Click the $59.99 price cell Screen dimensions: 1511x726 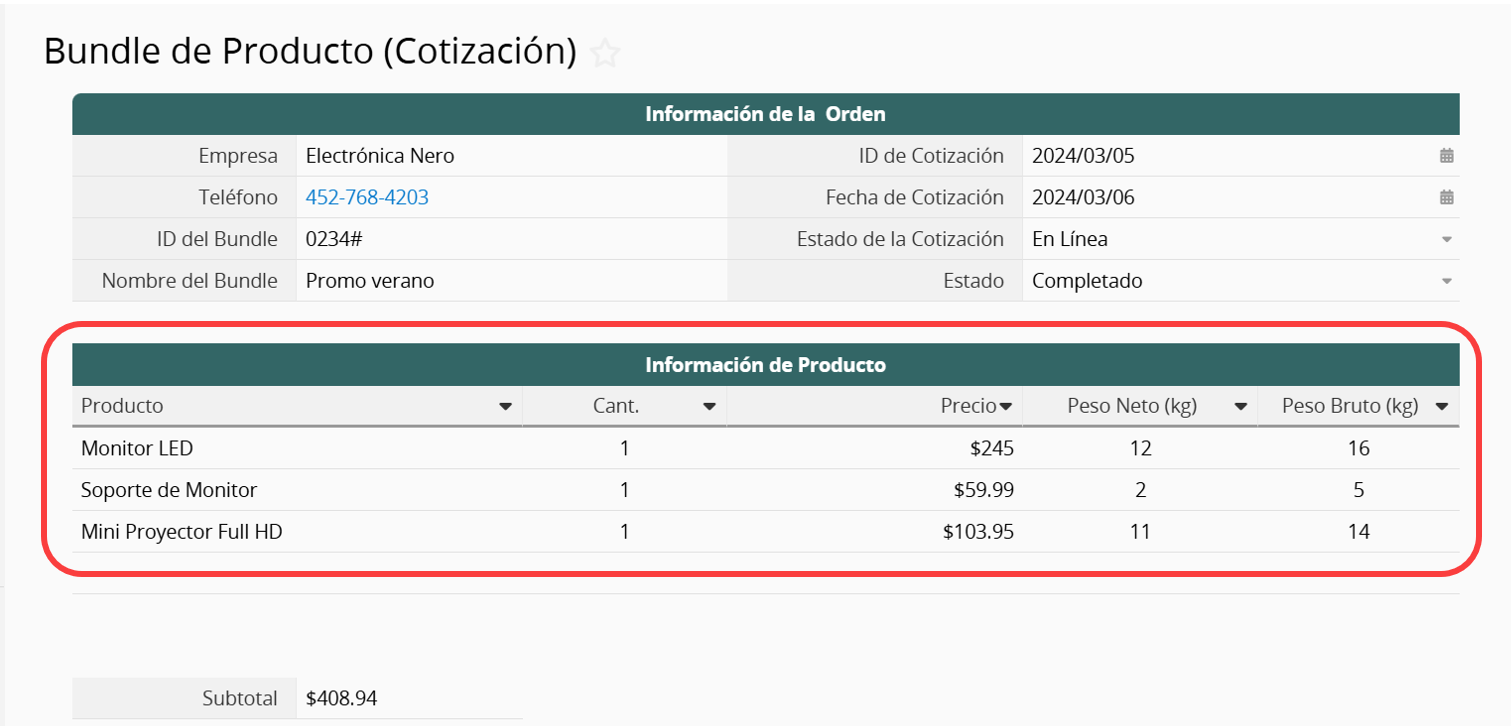[984, 491]
